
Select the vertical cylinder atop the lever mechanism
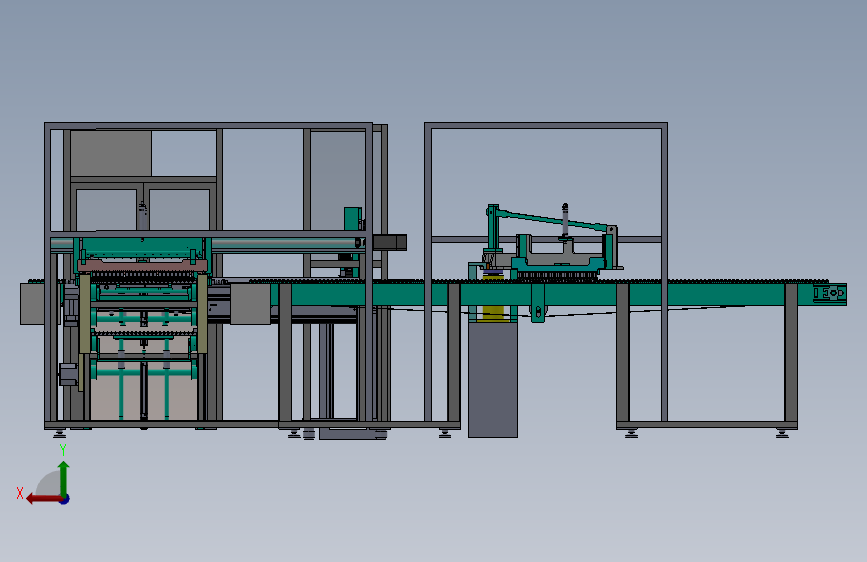(565, 220)
